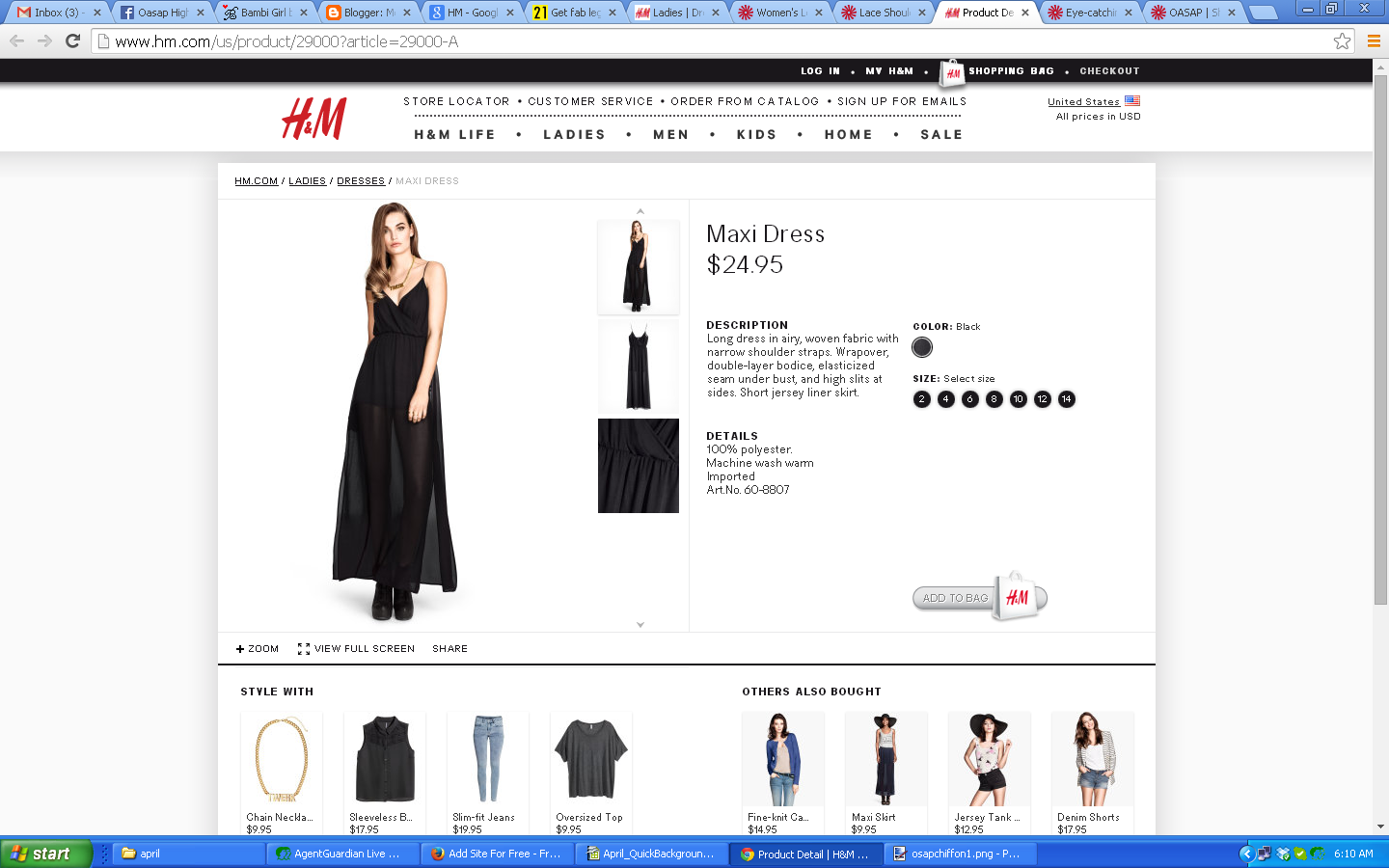The width and height of the screenshot is (1389, 868).
Task: Select the black color swatch
Action: [922, 347]
